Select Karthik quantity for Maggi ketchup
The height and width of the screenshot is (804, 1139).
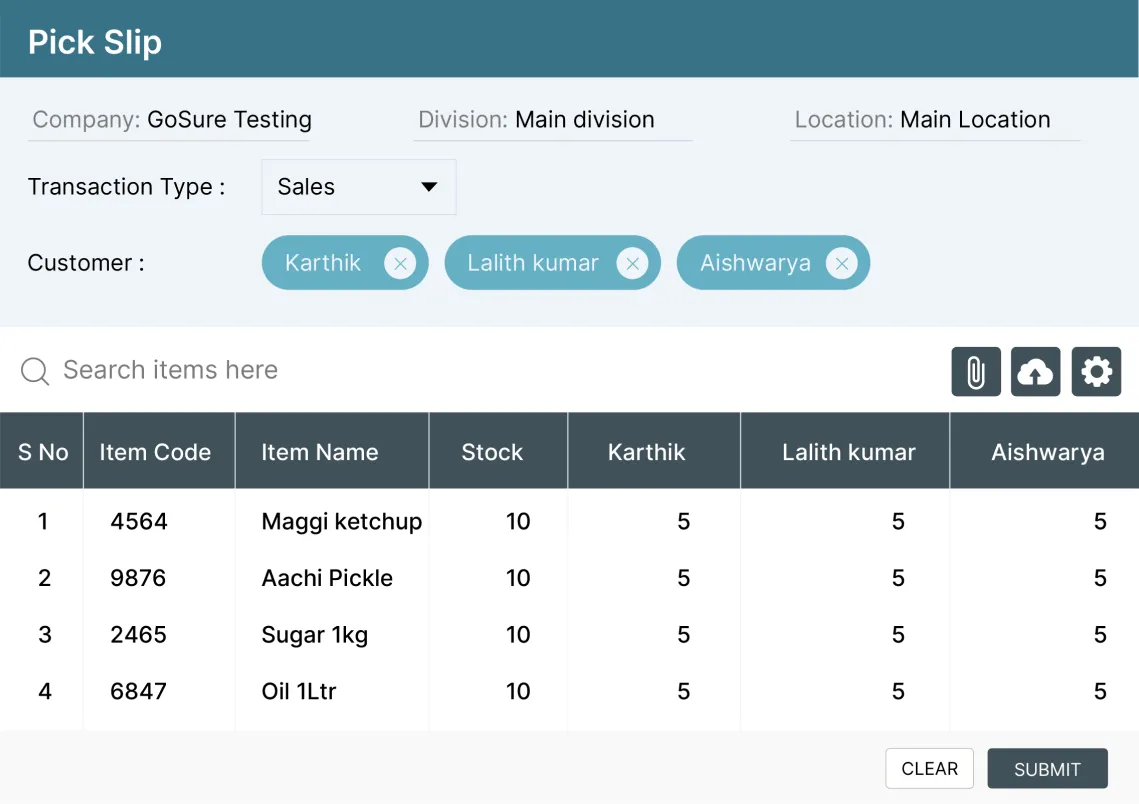pos(683,521)
